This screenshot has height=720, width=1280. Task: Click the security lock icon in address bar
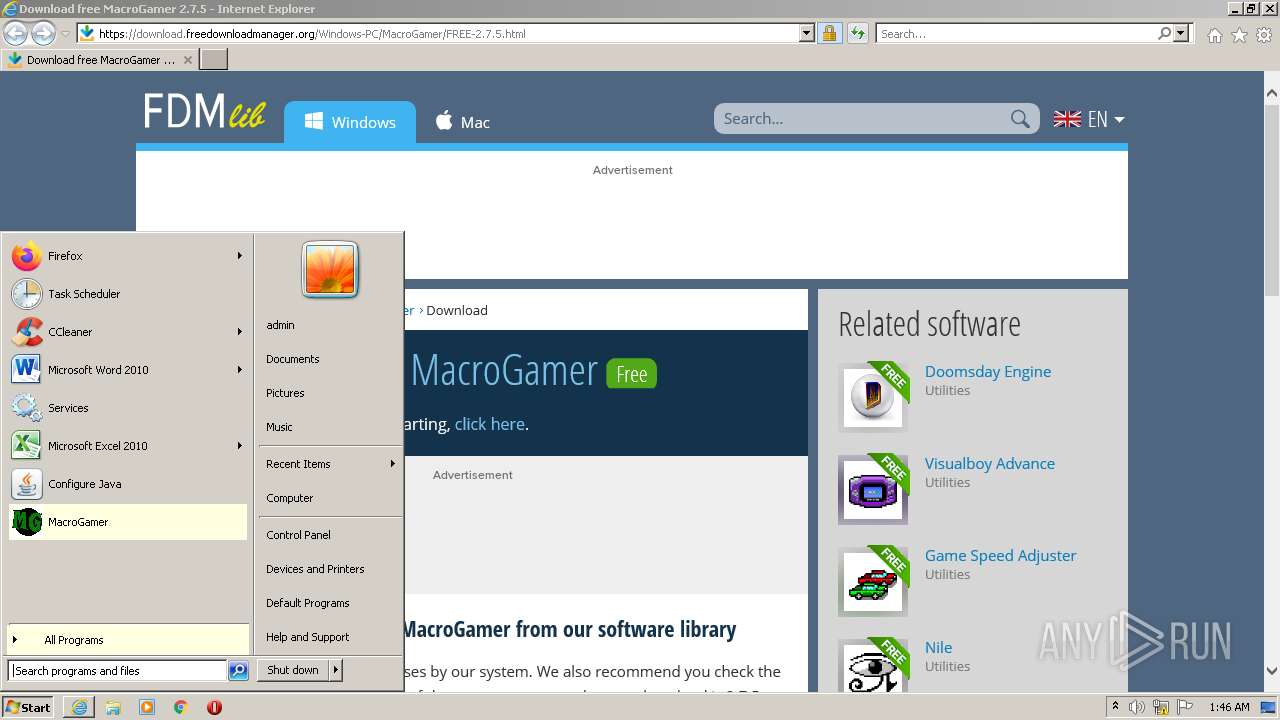click(829, 34)
